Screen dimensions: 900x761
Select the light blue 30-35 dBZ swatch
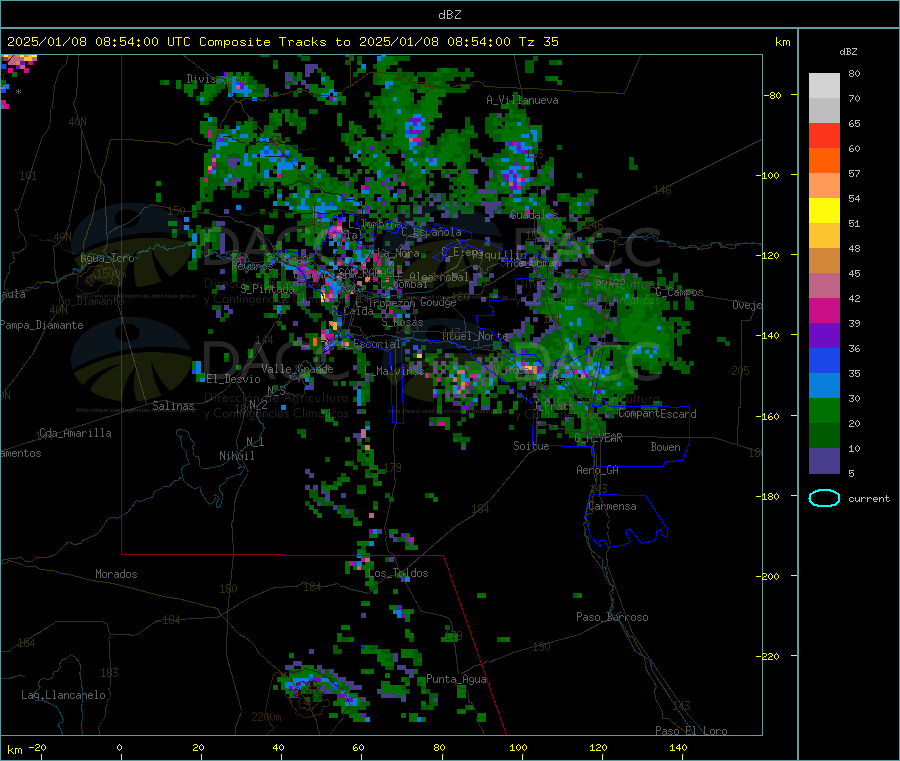click(x=824, y=386)
